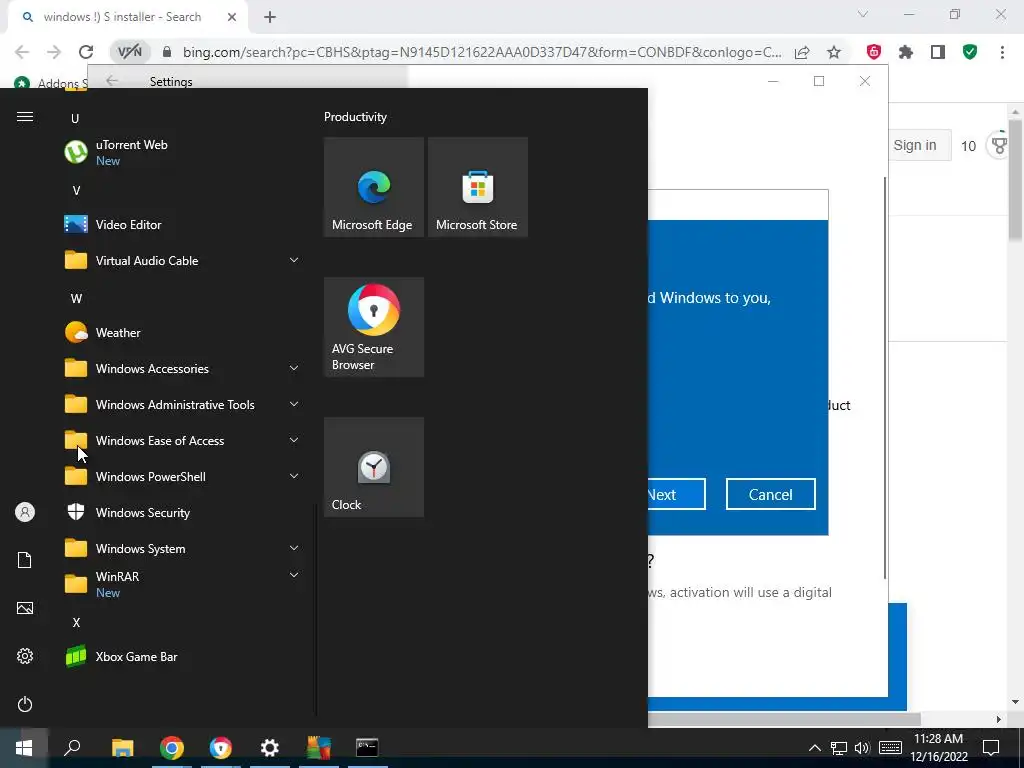Bookmark this page with star icon
Screen dimensions: 1024x768
coord(834,52)
